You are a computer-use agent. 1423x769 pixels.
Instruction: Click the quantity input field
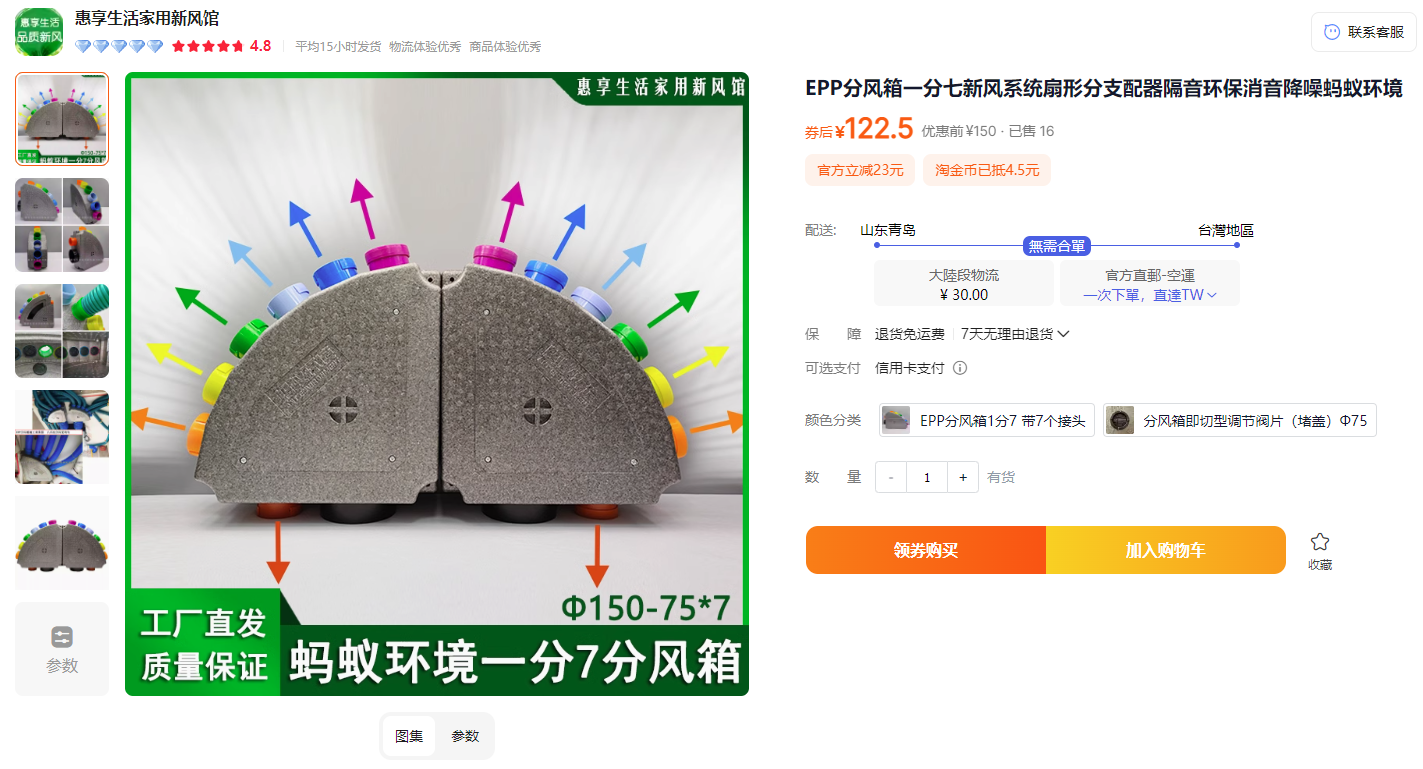pos(927,477)
